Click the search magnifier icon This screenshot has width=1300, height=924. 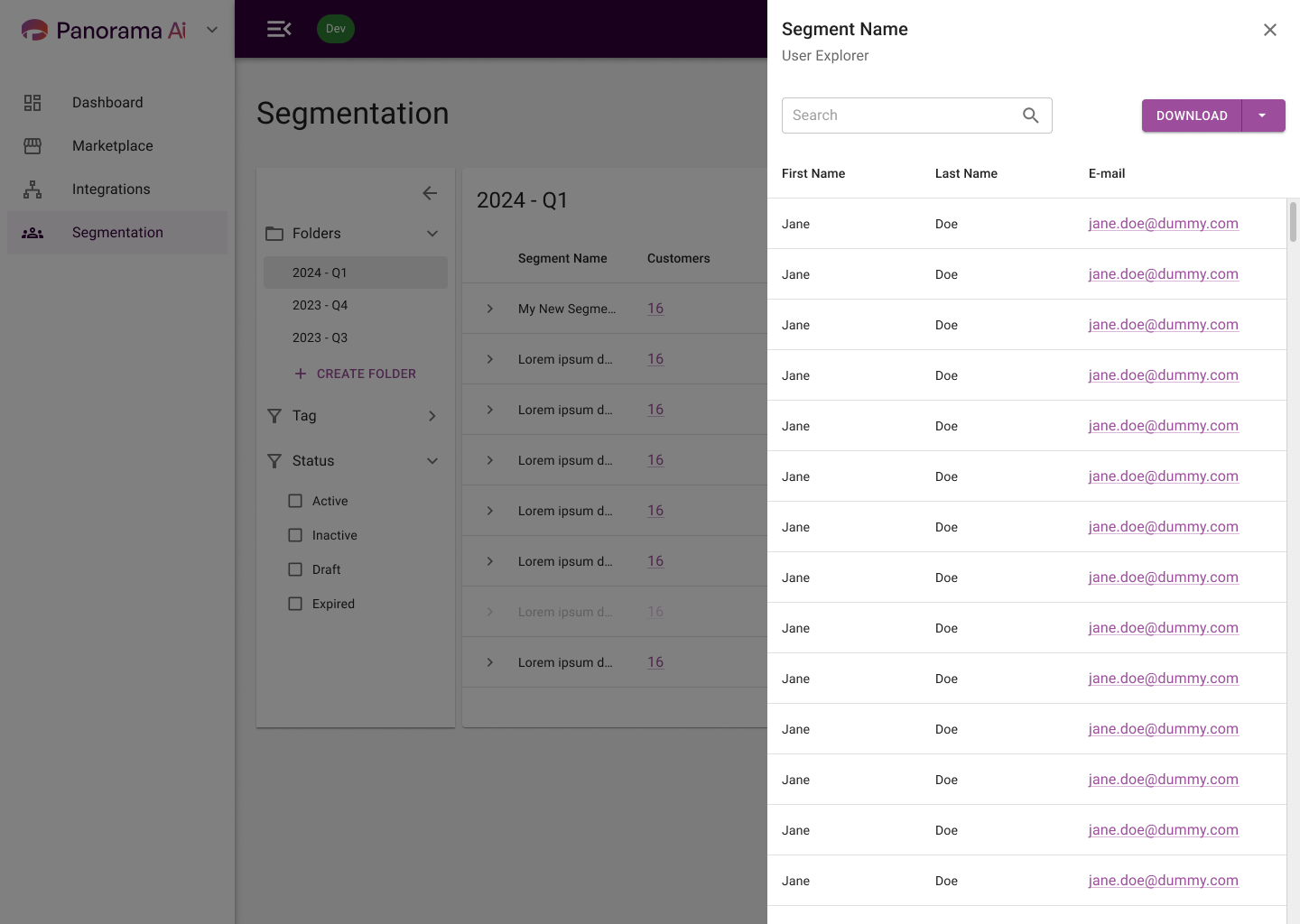coord(1031,115)
